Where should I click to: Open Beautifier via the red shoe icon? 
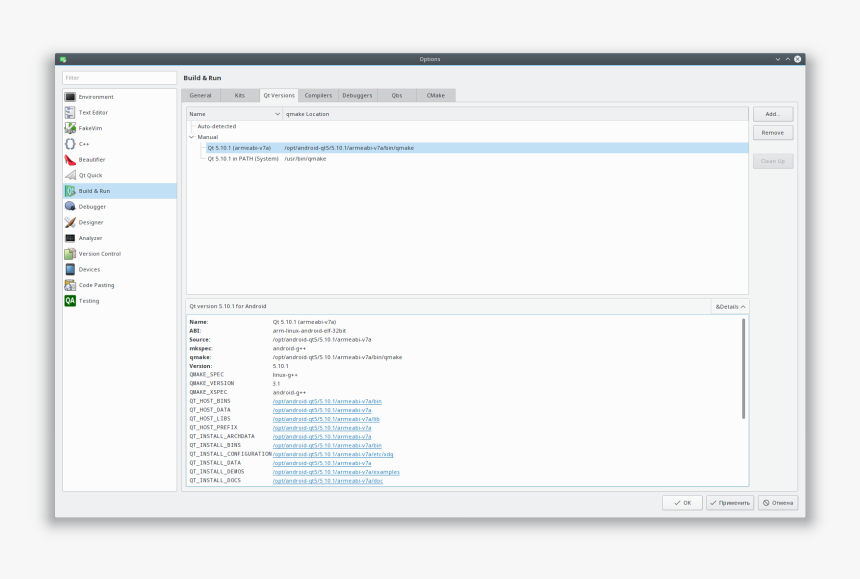(70, 160)
